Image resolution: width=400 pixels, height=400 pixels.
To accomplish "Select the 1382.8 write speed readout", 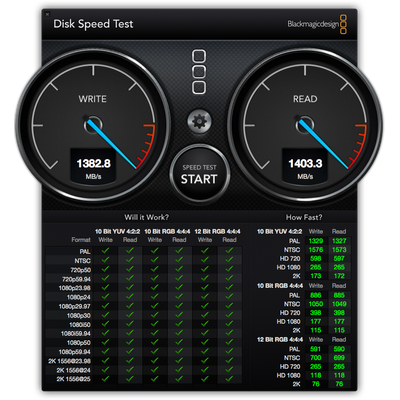I will (x=93, y=163).
